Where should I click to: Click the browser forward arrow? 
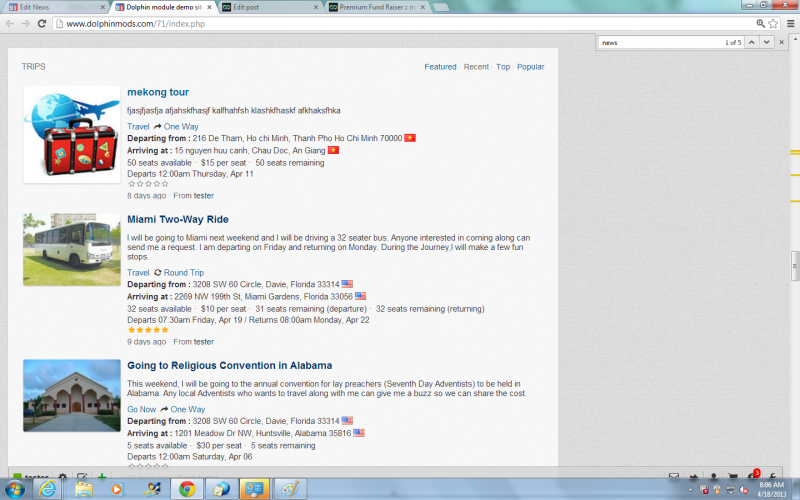coord(26,23)
